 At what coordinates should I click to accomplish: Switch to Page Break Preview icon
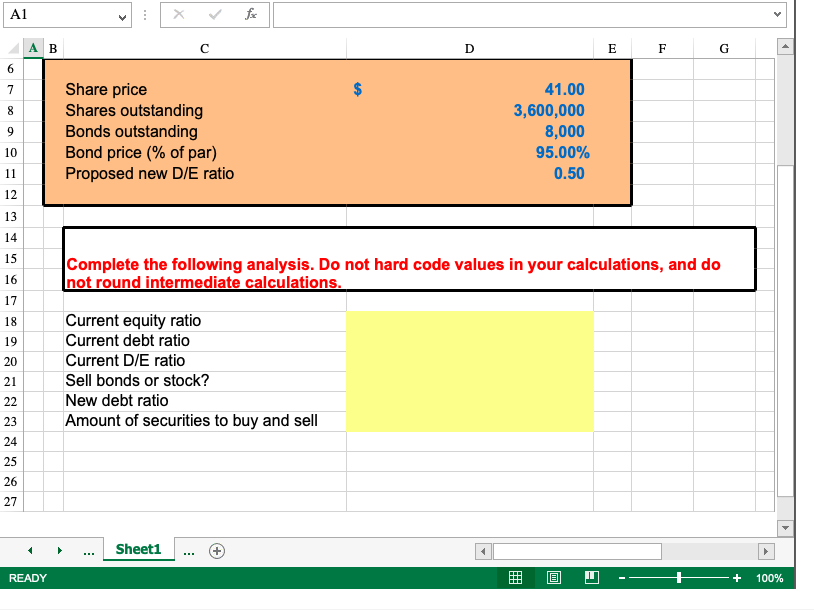(592, 577)
